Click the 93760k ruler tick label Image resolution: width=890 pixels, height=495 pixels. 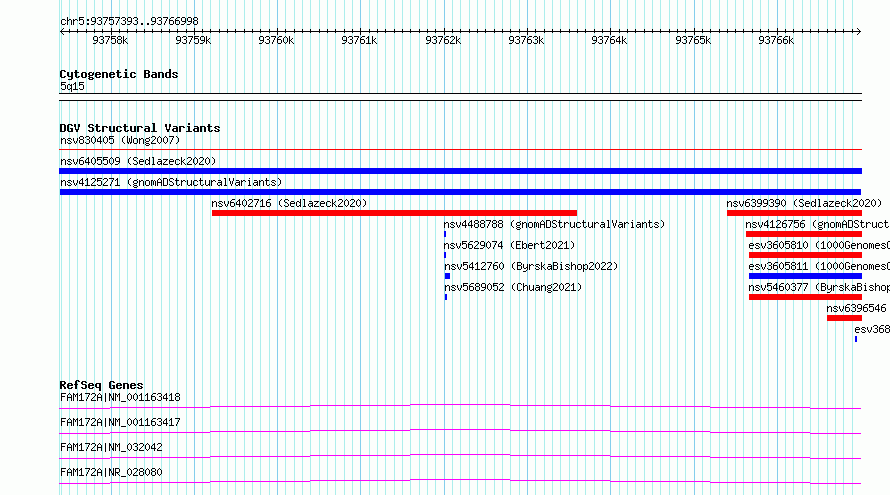click(x=276, y=40)
